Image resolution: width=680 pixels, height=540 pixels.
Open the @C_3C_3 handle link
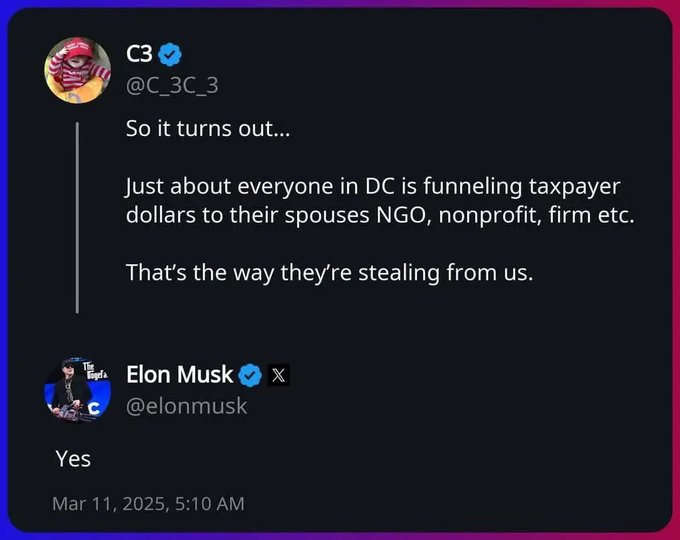(172, 85)
